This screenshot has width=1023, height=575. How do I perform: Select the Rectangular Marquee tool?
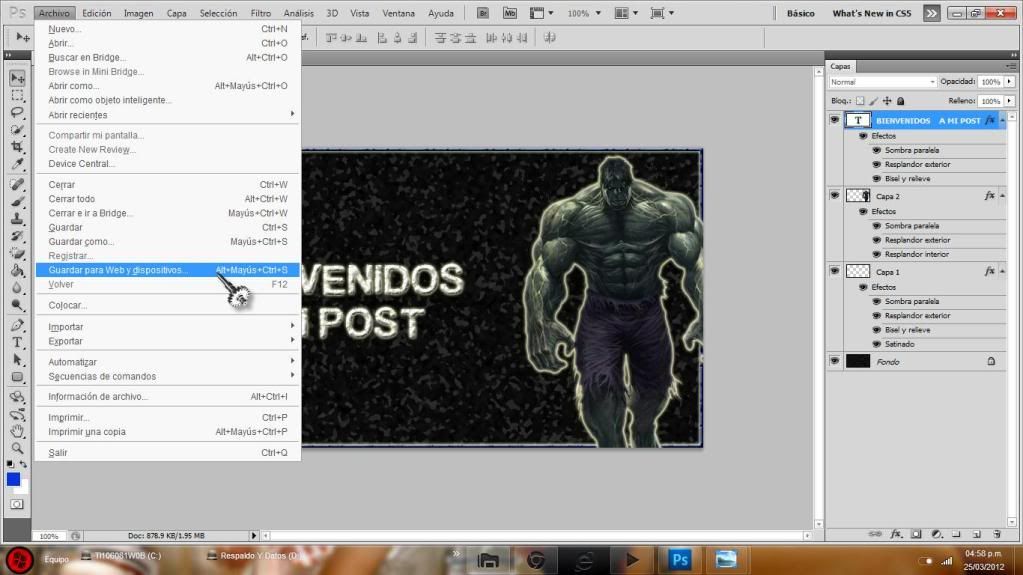[17, 95]
